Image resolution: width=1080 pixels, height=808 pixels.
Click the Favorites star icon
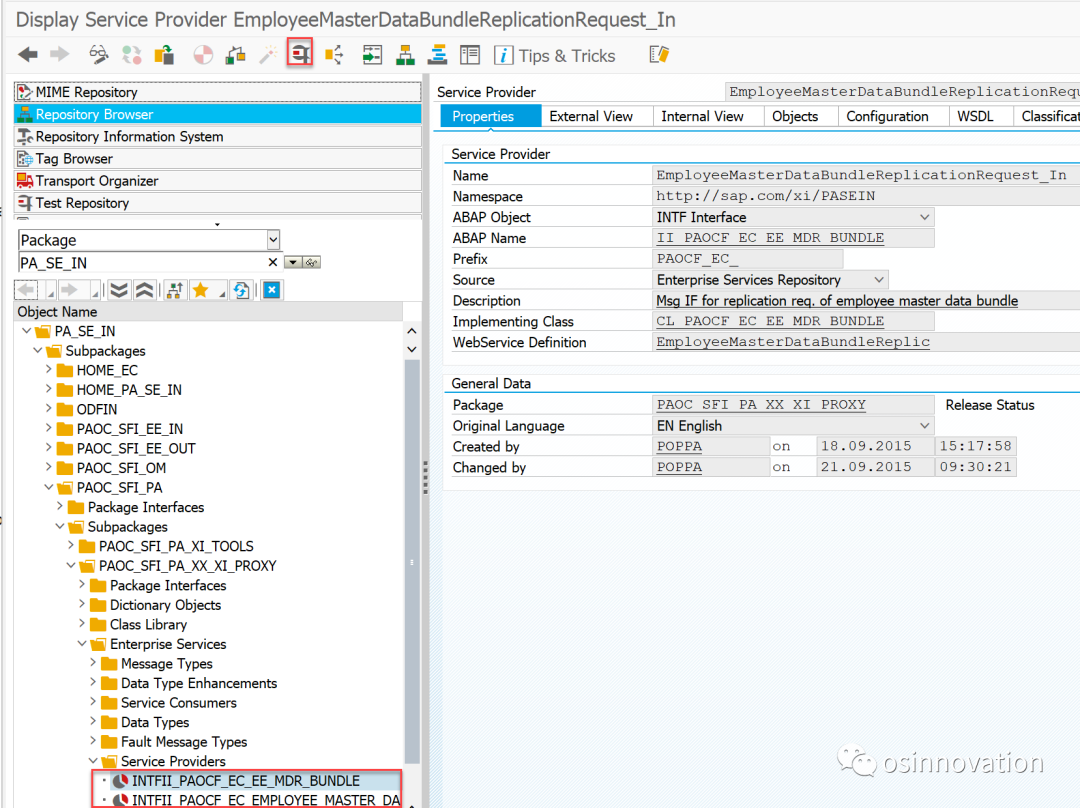200,290
